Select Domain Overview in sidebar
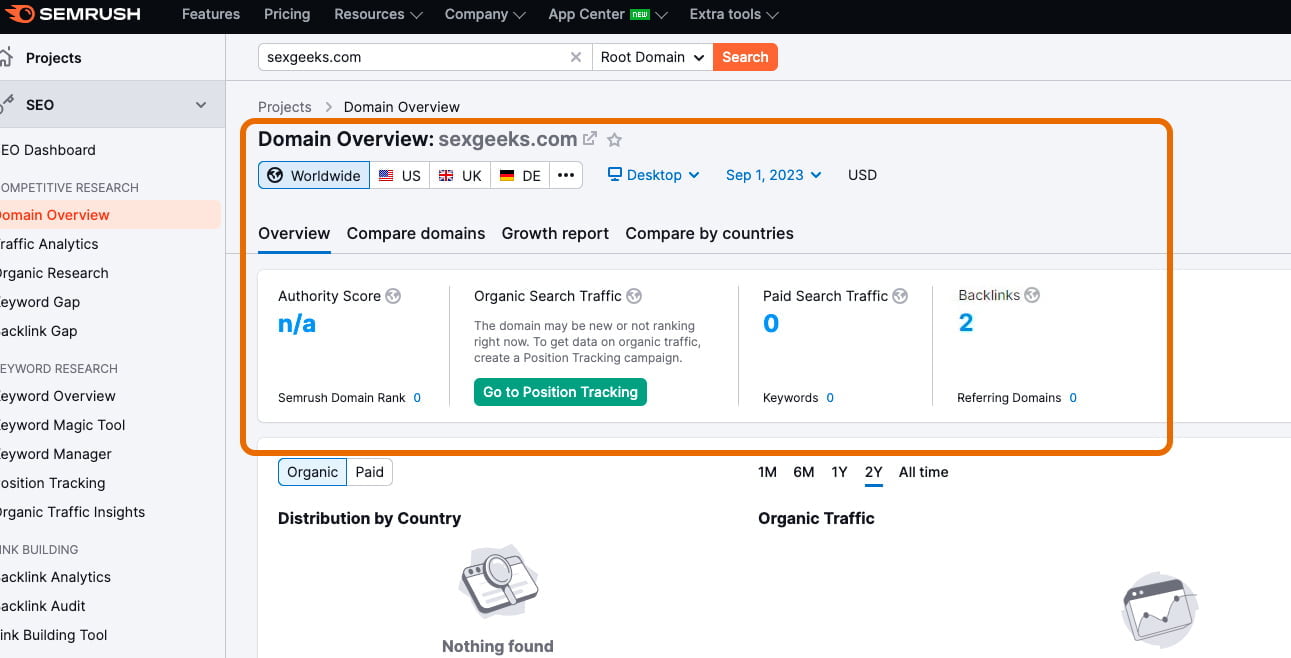The height and width of the screenshot is (658, 1291). (x=109, y=215)
